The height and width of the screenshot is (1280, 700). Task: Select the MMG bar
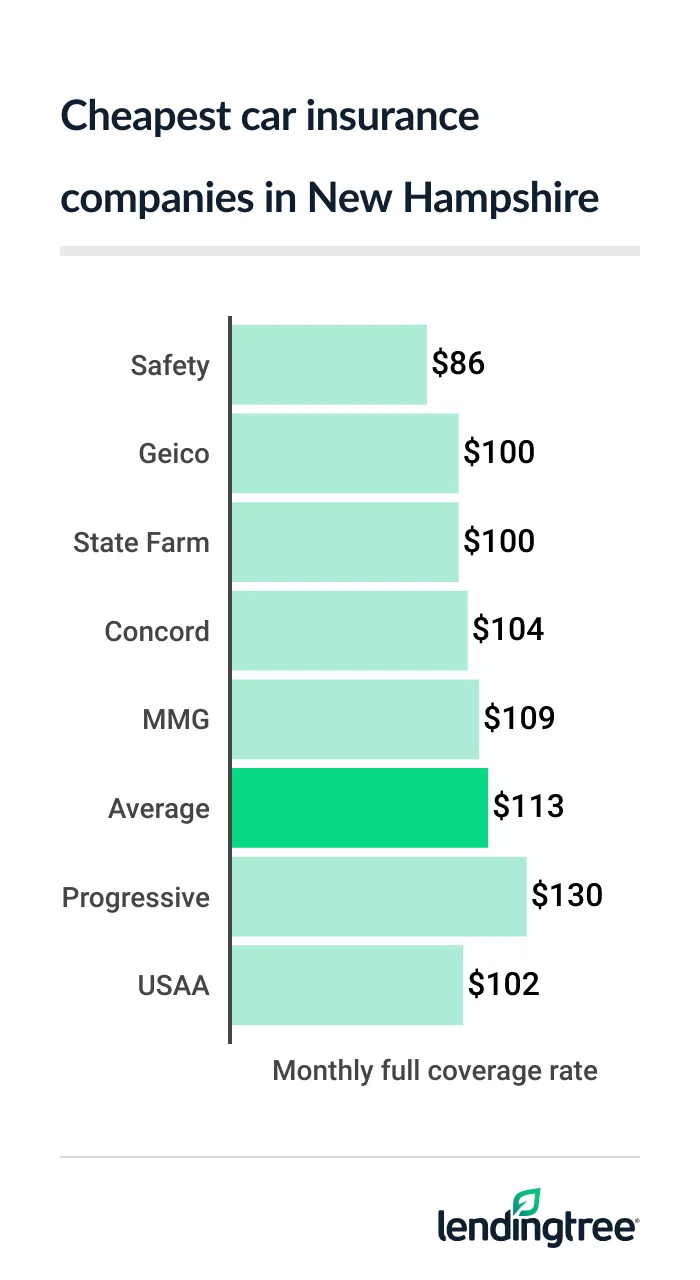(355, 719)
